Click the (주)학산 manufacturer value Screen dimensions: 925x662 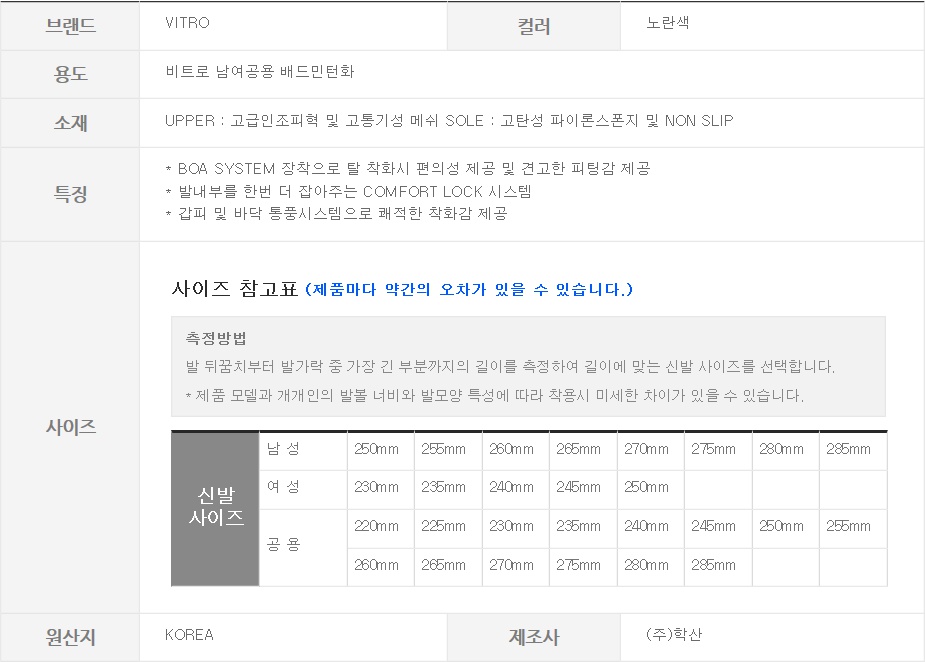(674, 635)
